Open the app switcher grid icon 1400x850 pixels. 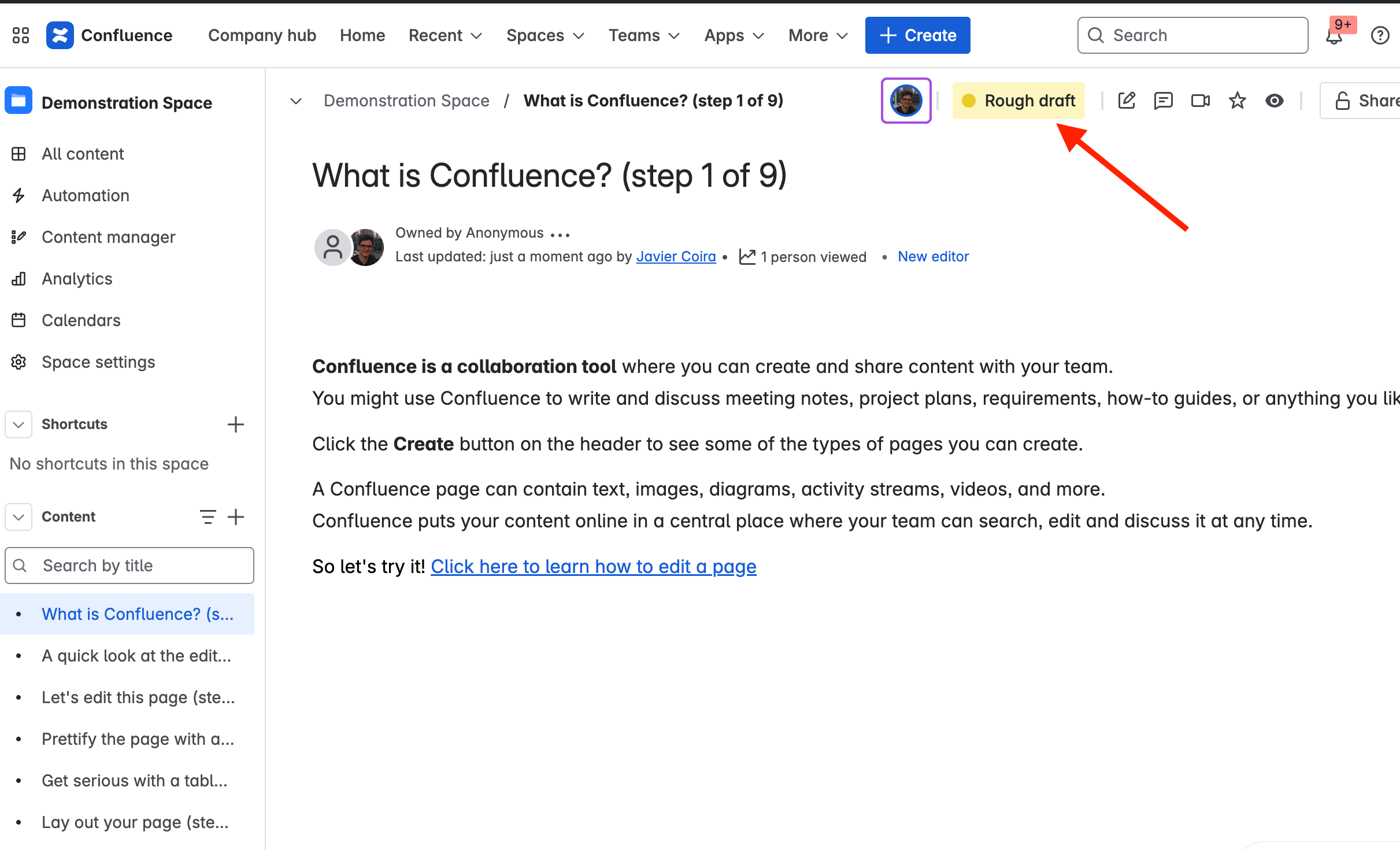[21, 35]
